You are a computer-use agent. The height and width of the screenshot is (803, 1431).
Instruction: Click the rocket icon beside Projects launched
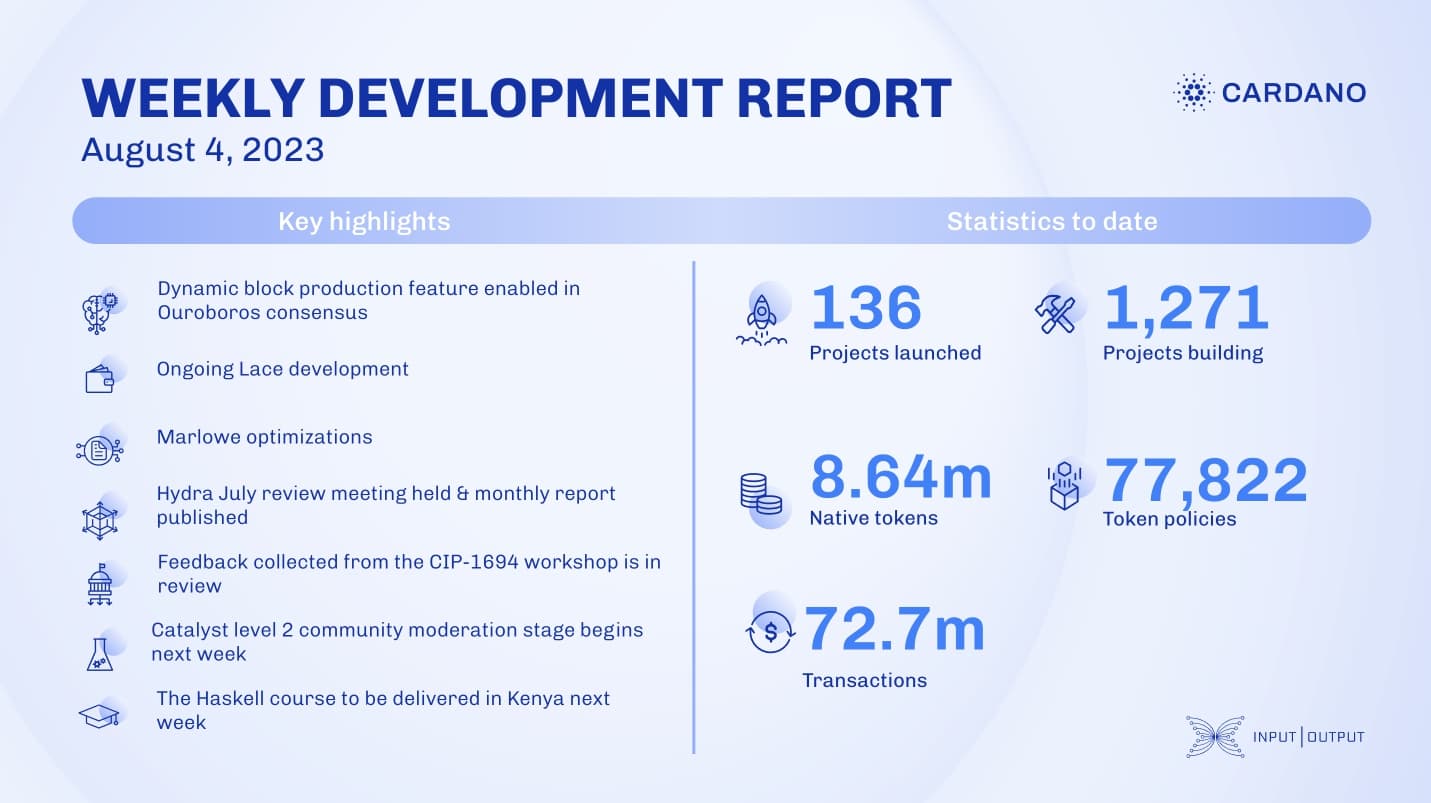[760, 320]
